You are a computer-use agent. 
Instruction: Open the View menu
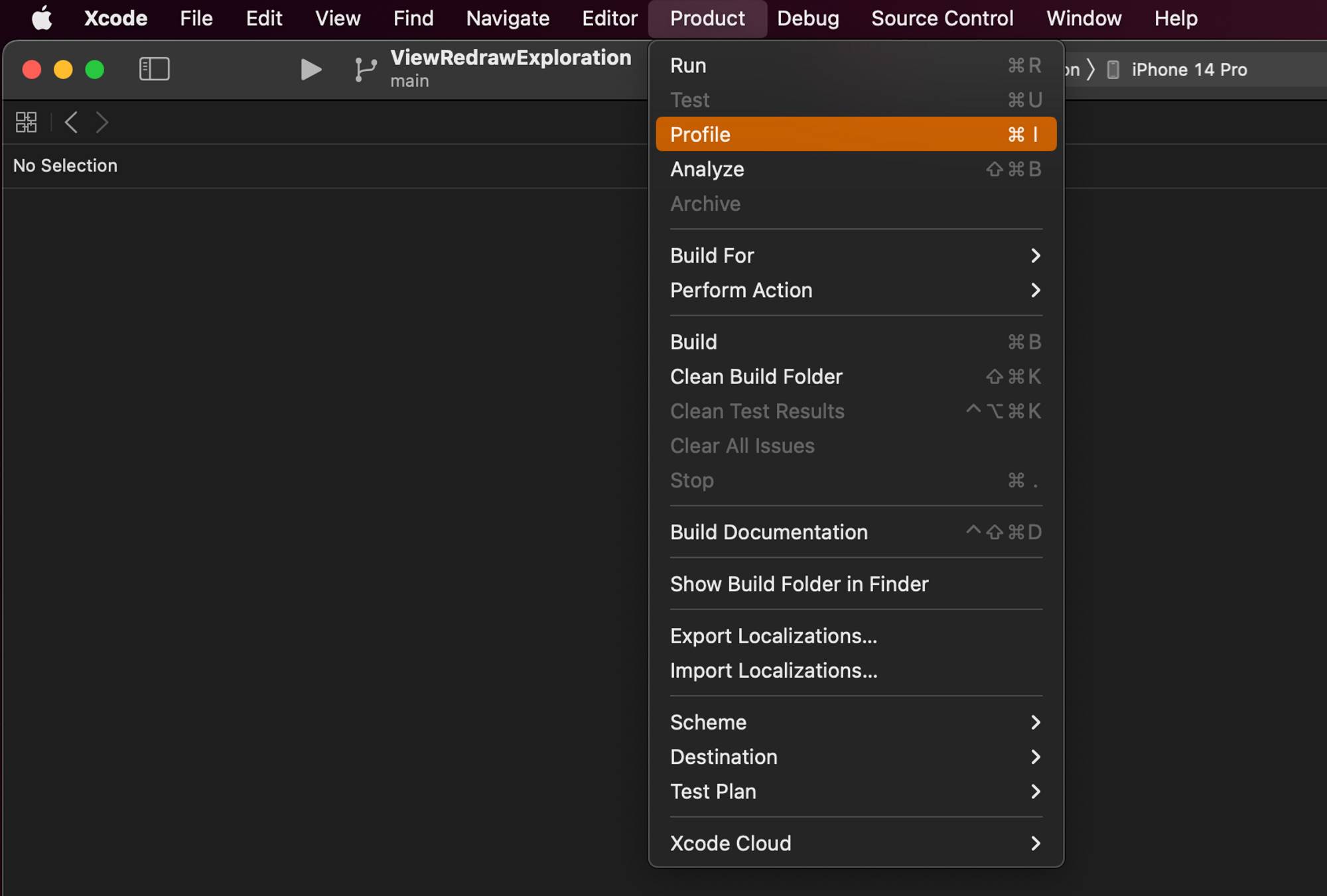338,18
